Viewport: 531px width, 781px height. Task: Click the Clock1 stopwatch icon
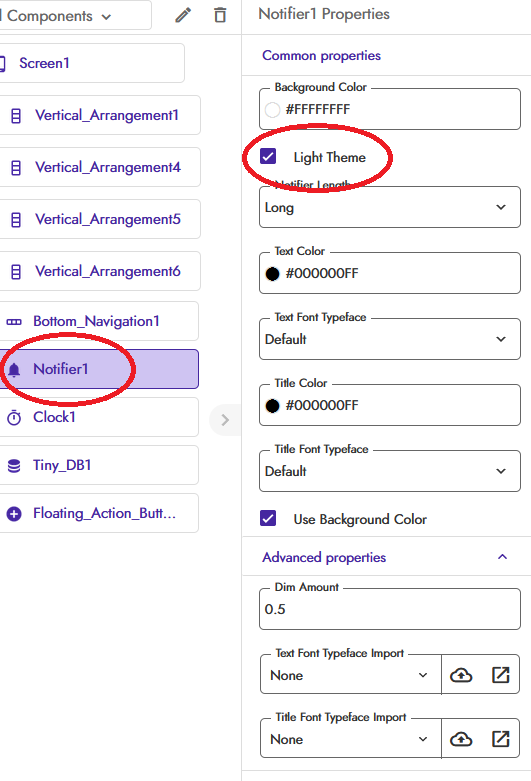(14, 417)
